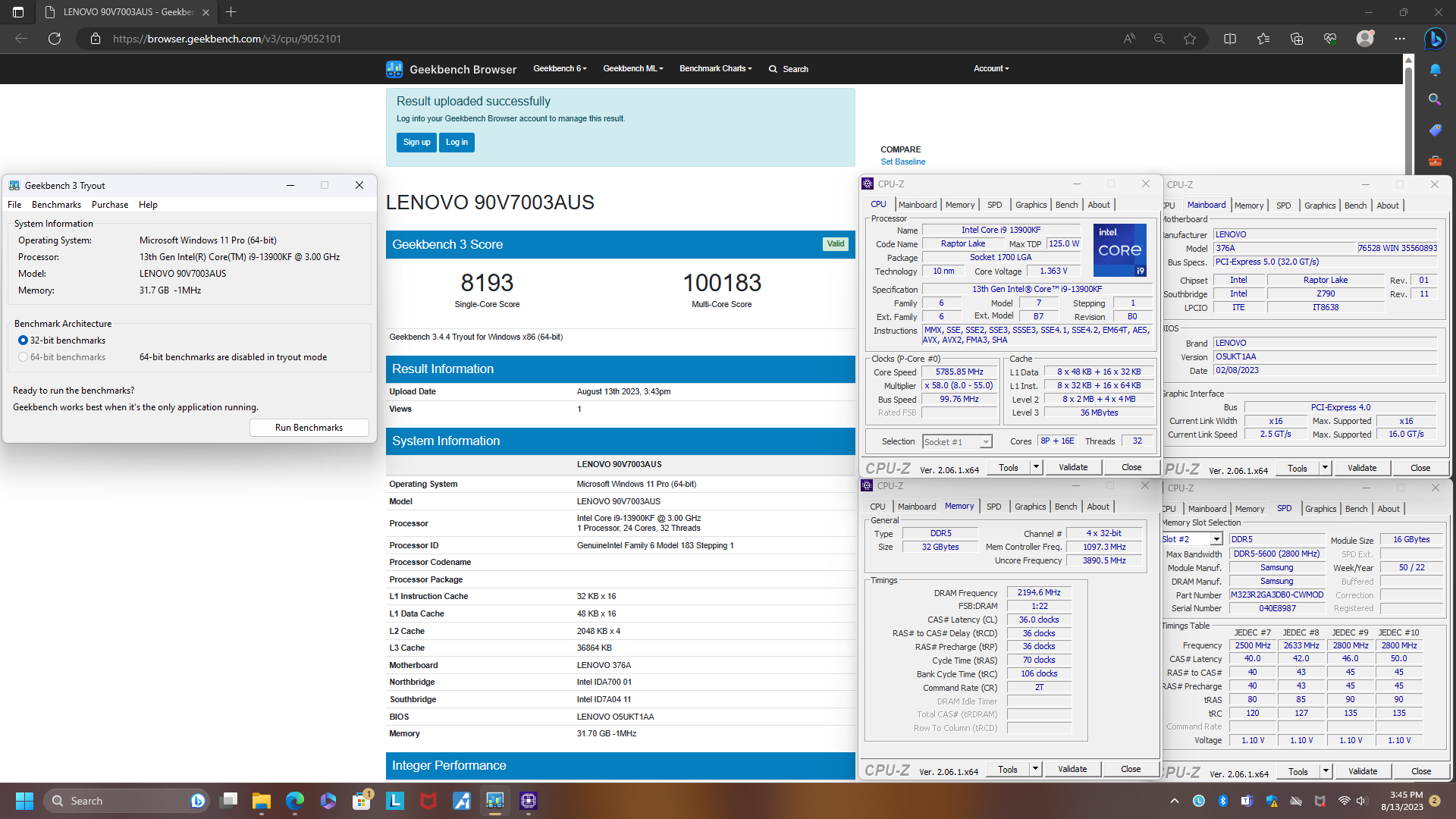
Task: Open Geekbench ML dropdown menu
Action: (633, 69)
